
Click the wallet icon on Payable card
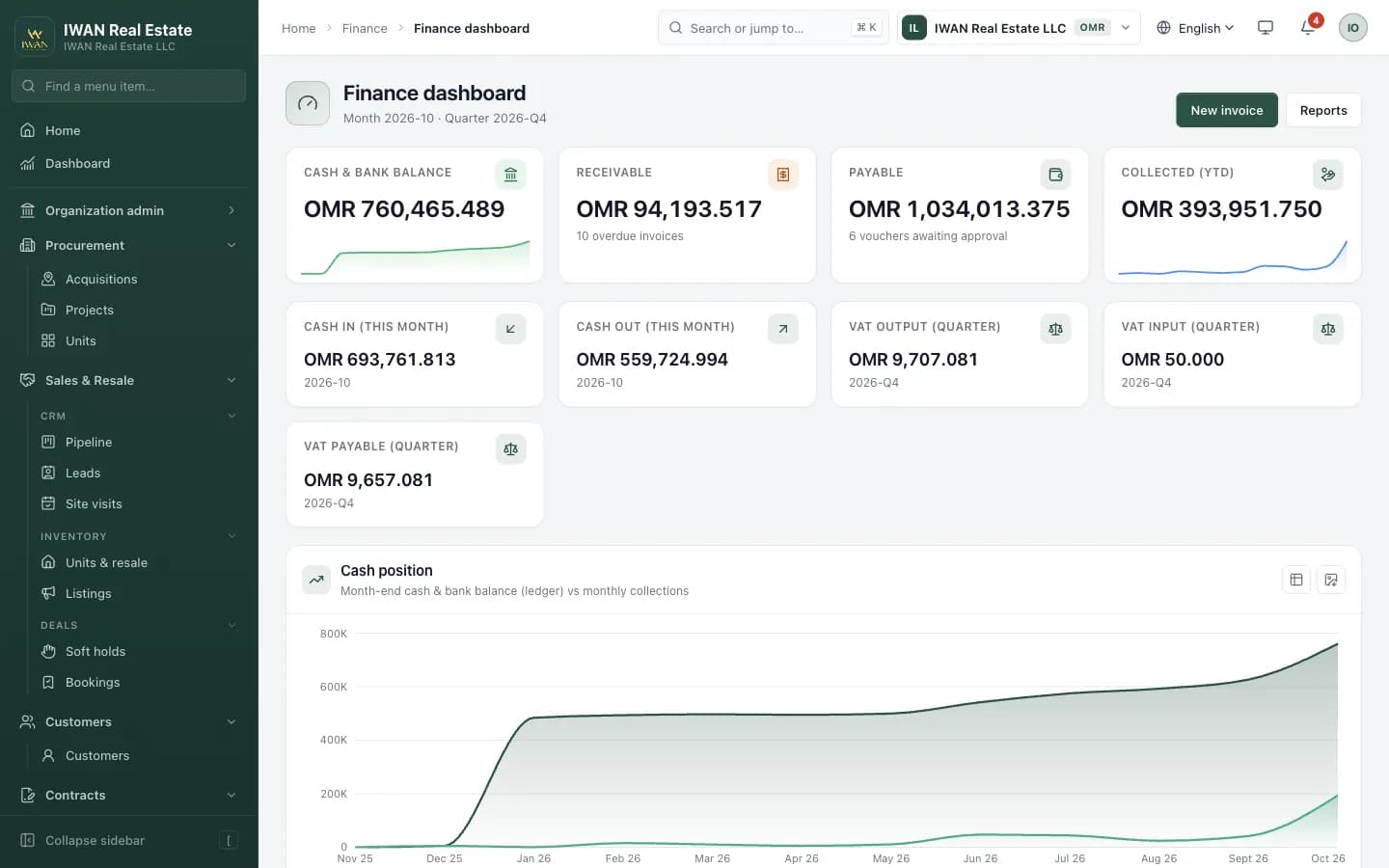[1055, 175]
